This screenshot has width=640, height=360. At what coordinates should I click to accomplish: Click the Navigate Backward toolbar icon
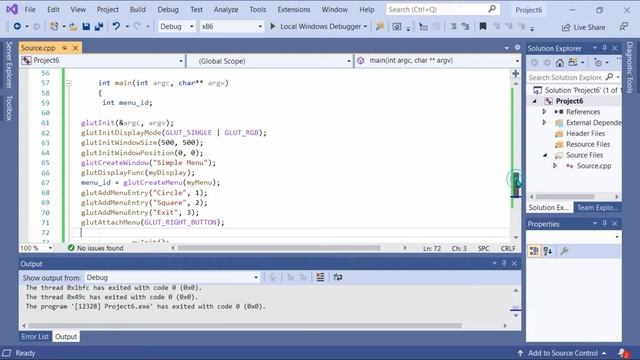(x=17, y=27)
